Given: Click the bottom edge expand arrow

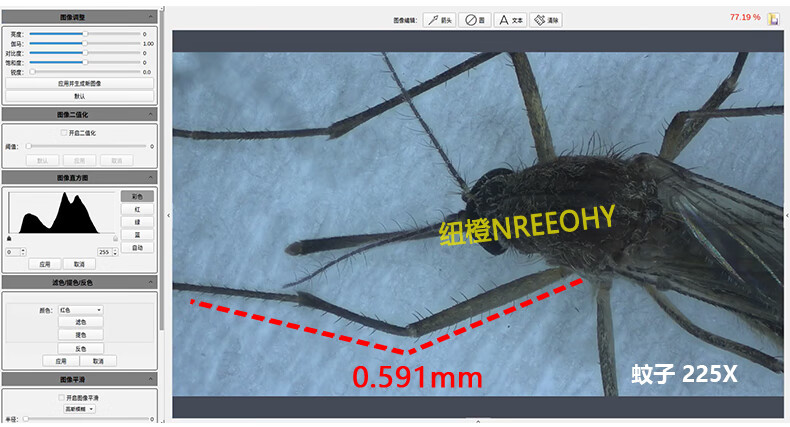Looking at the screenshot, I should tap(478, 421).
